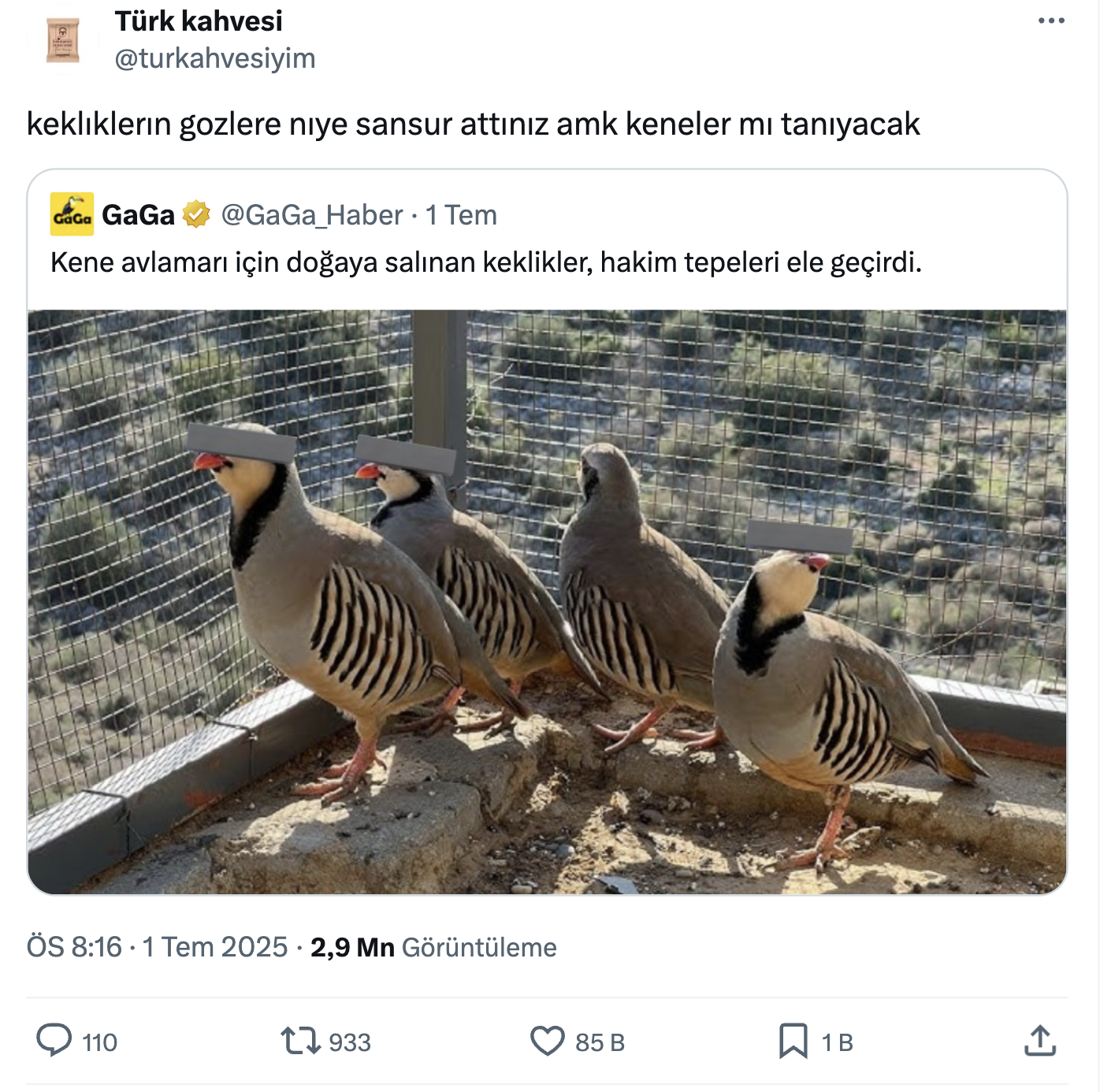Viewport: 1100px width, 1092px height.
Task: Open Türk kahvesi profile avatar
Action: point(63,41)
